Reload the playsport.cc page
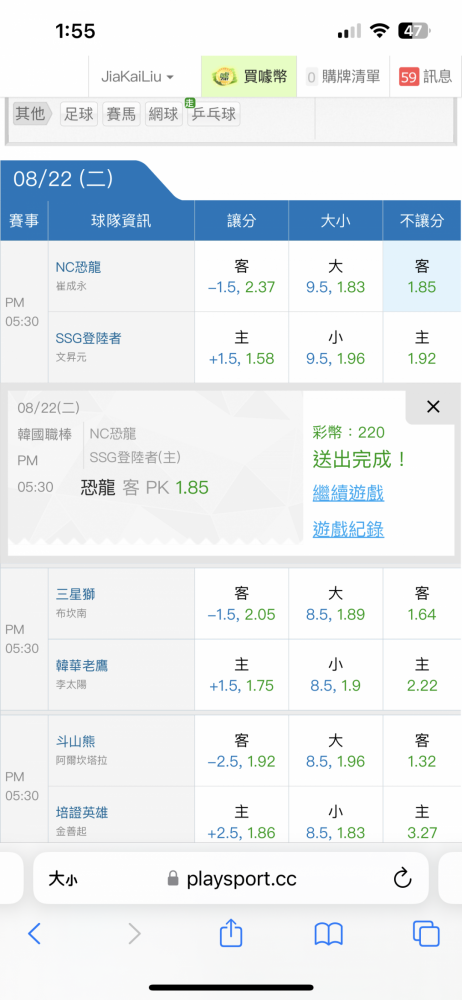The width and height of the screenshot is (462, 1000). pyautogui.click(x=402, y=879)
